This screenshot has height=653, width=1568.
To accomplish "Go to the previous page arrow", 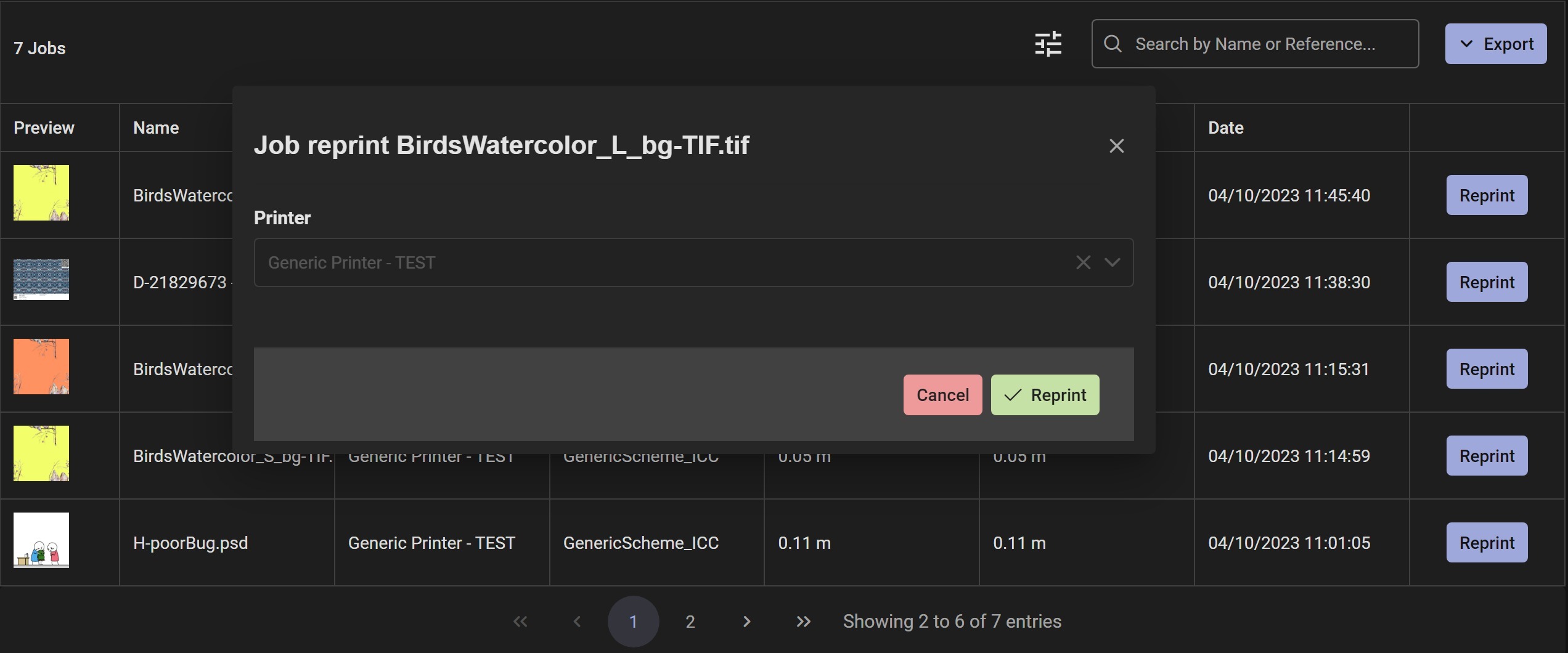I will pyautogui.click(x=577, y=622).
